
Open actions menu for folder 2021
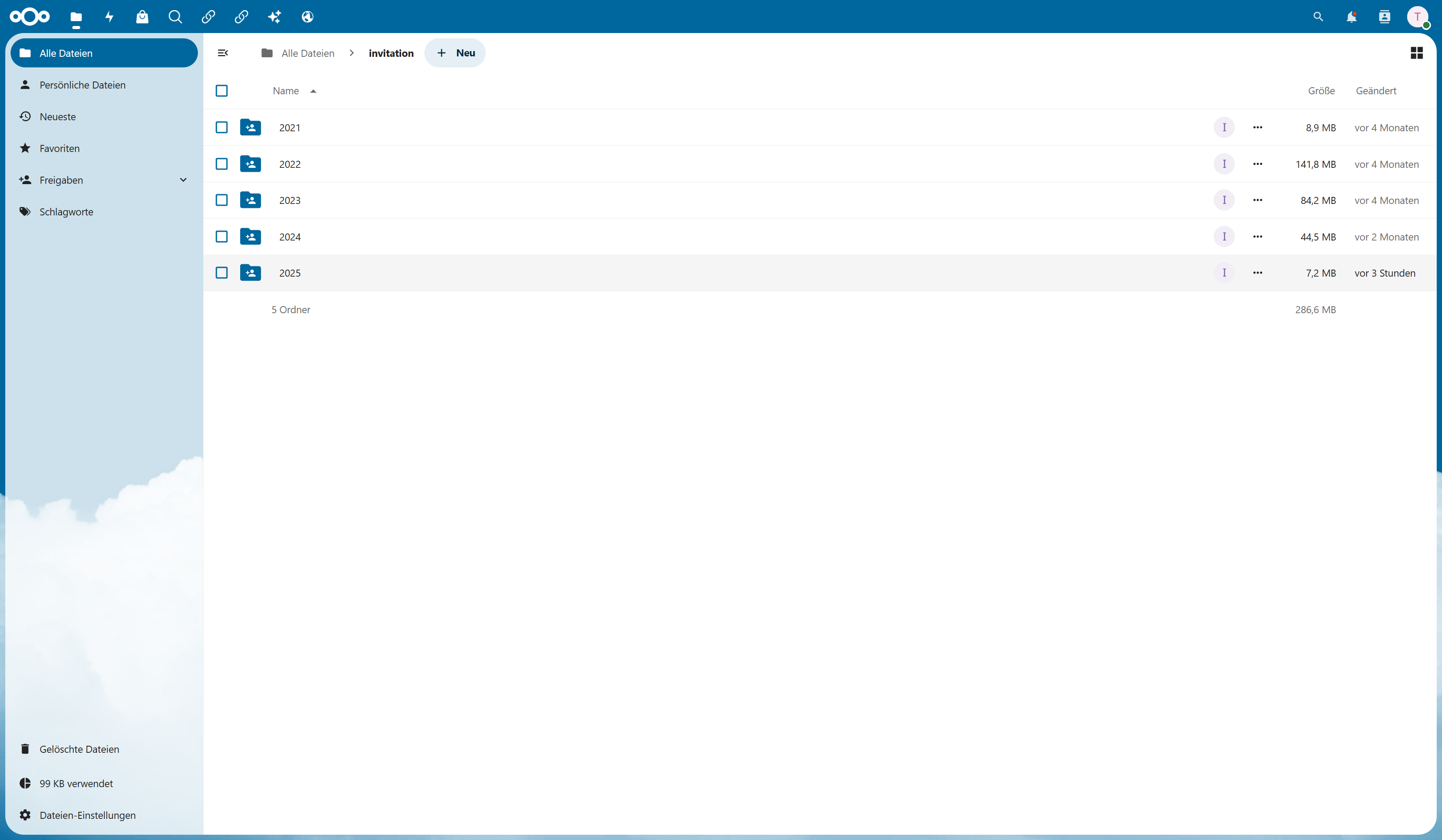pos(1257,127)
